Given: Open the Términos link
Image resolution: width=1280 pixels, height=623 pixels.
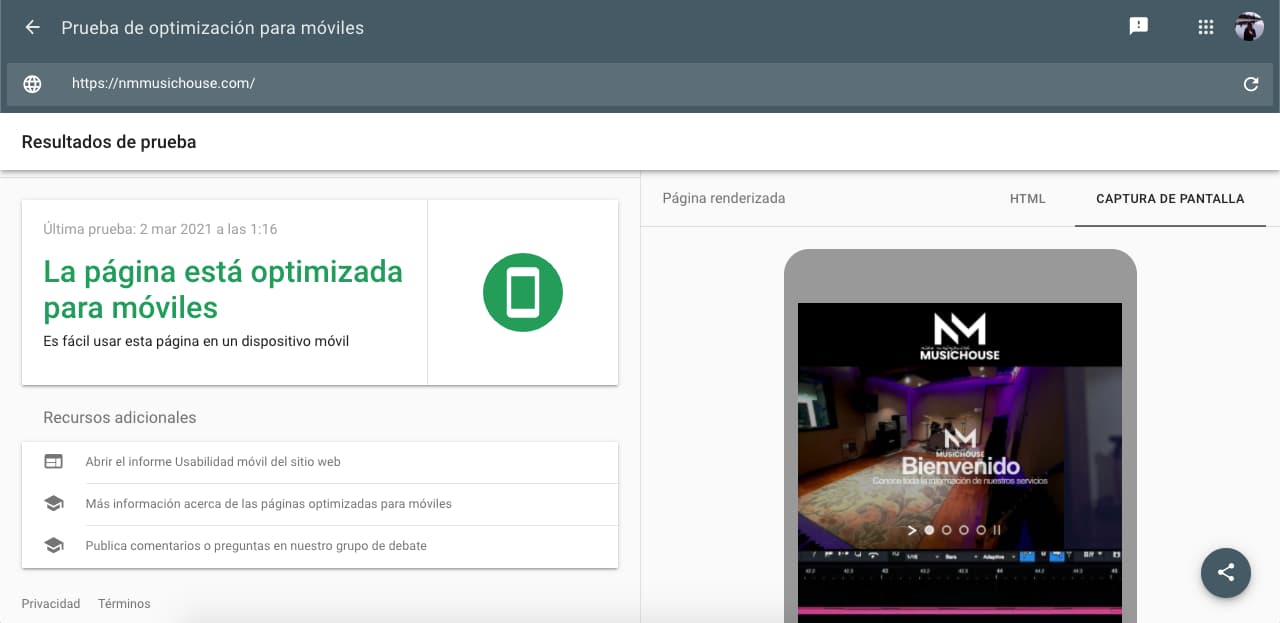Looking at the screenshot, I should coord(124,603).
